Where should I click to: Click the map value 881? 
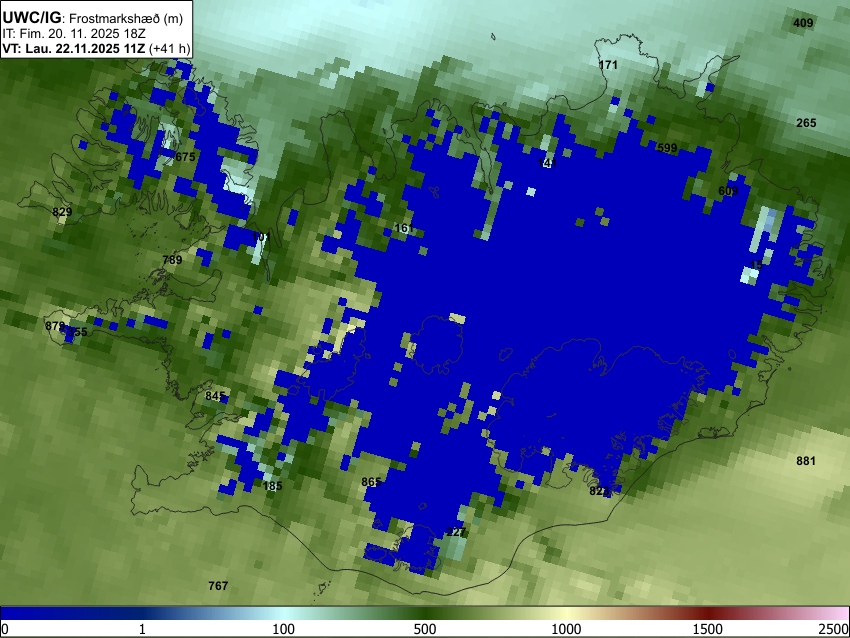click(806, 461)
